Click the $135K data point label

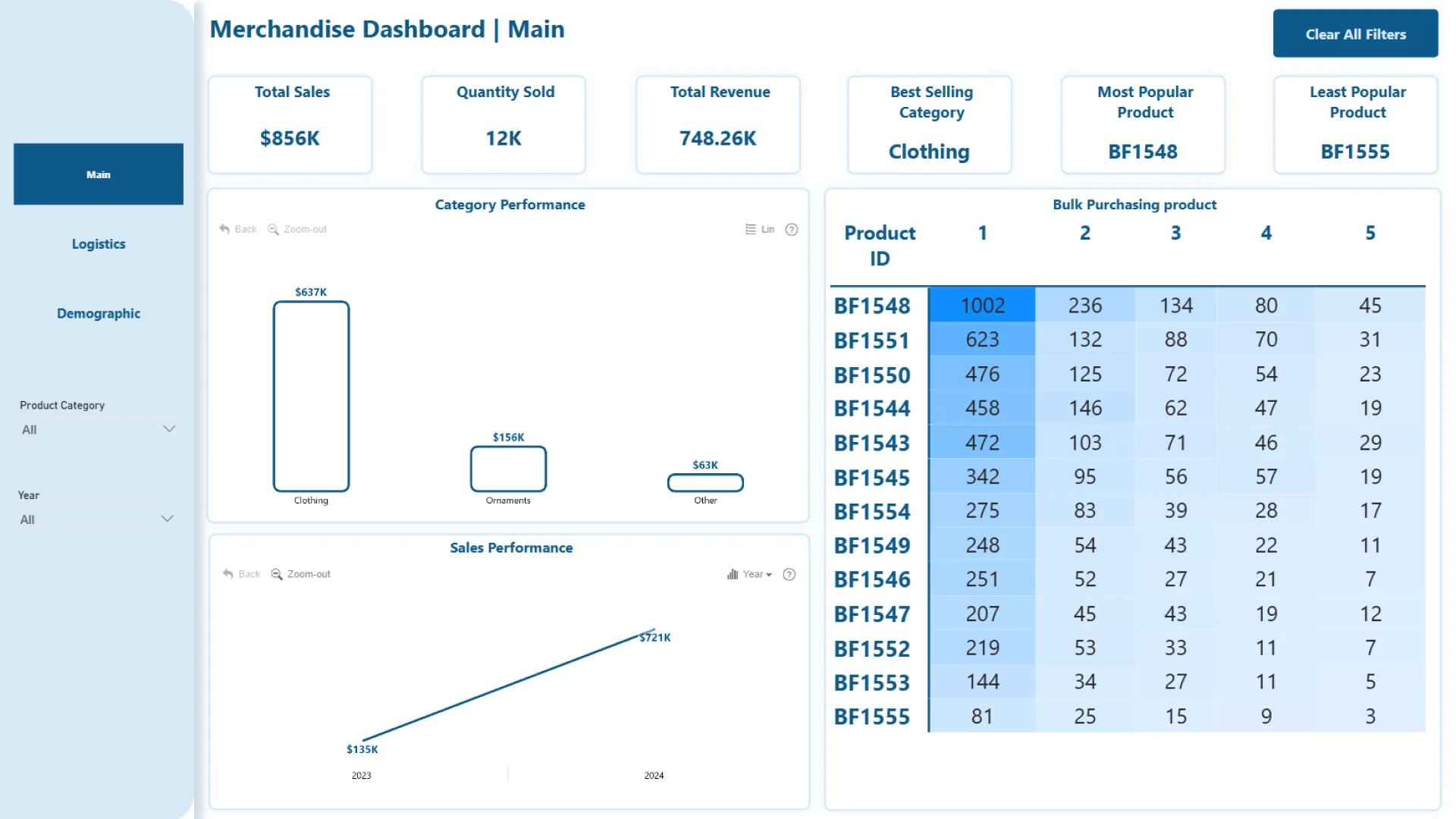(x=362, y=749)
